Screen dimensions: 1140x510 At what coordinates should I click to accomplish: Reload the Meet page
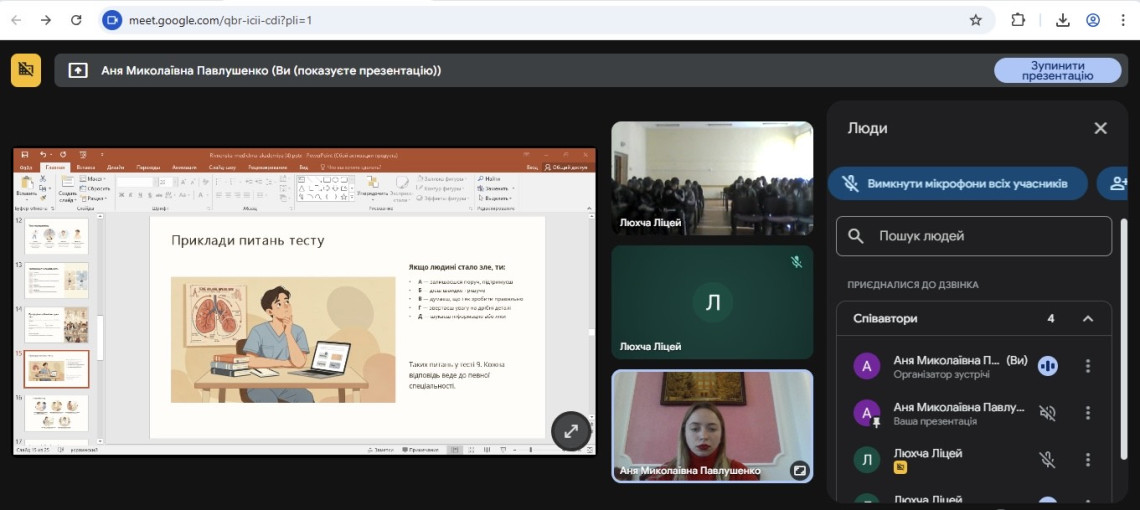tap(77, 20)
